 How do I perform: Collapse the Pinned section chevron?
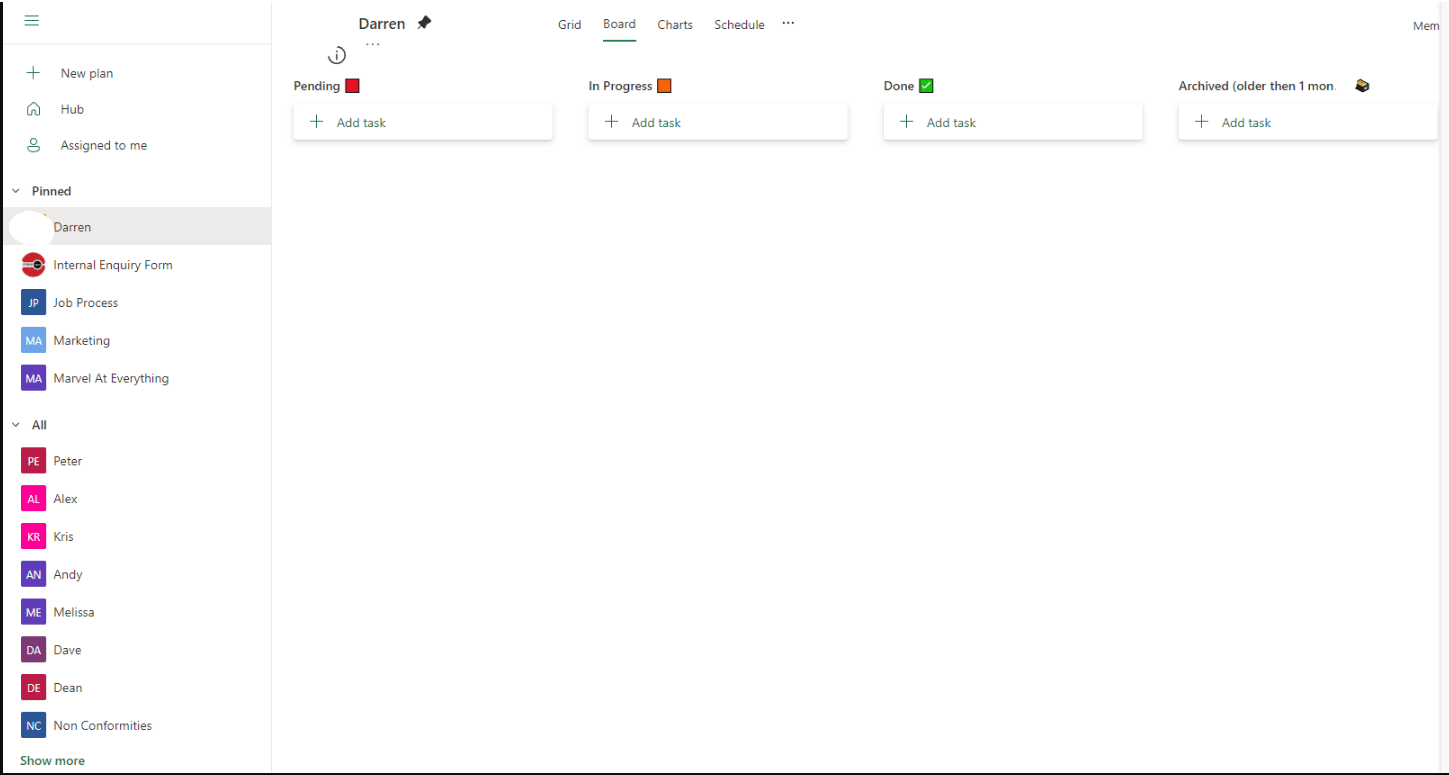[16, 191]
